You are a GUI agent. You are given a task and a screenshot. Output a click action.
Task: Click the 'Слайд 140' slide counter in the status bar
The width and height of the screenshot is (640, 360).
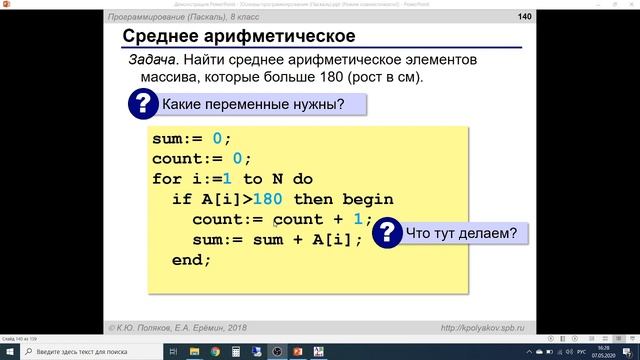point(19,339)
